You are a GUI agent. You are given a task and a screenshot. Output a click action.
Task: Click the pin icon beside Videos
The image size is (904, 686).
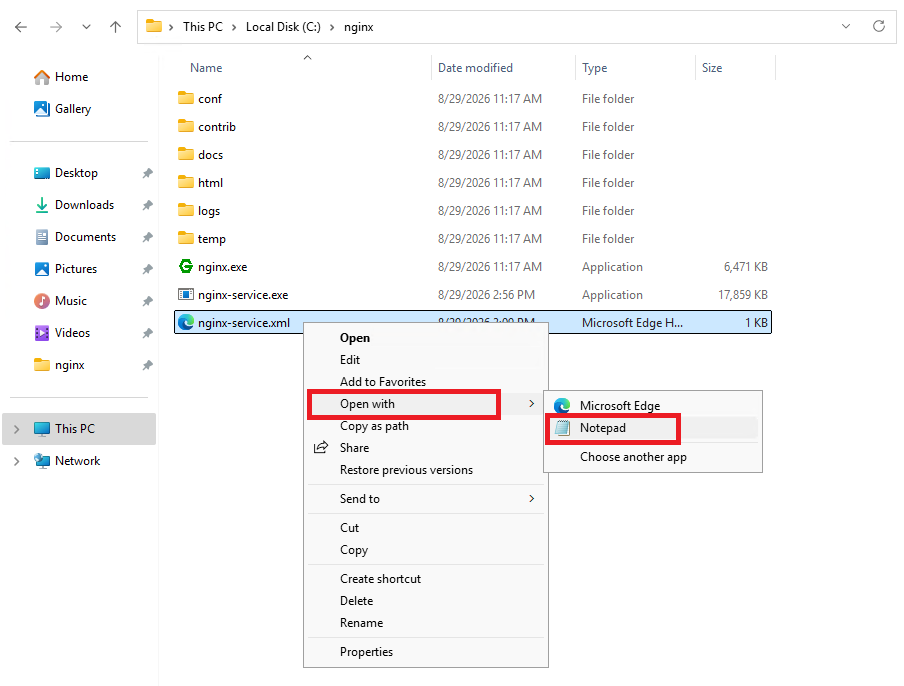pyautogui.click(x=148, y=333)
